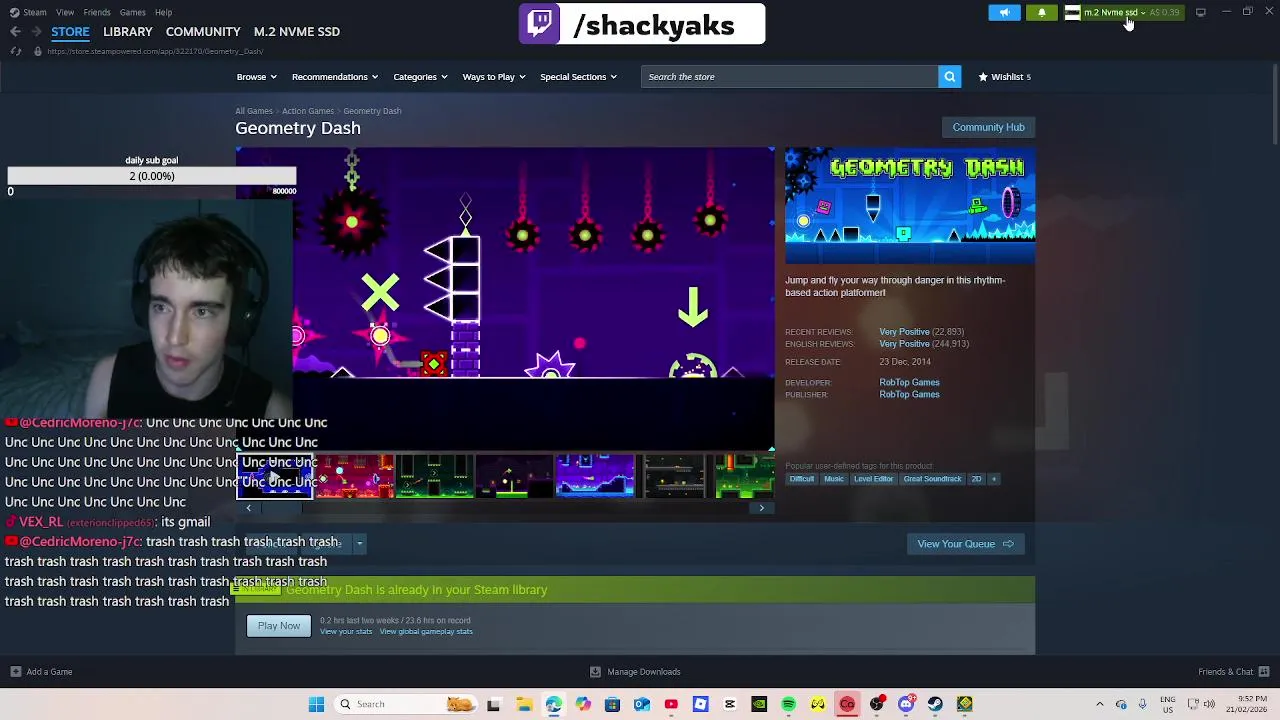
Task: Show hidden system tray icons
Action: (x=1100, y=704)
